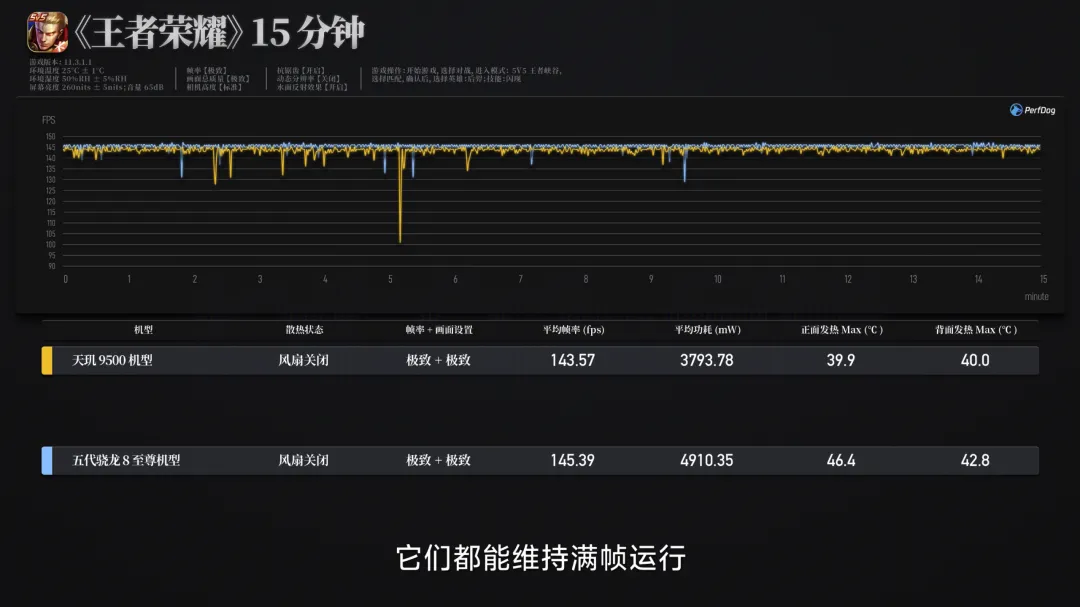The height and width of the screenshot is (607, 1080).
Task: Click the 五代骁龙 8 至尊机型 row label
Action: (x=126, y=460)
